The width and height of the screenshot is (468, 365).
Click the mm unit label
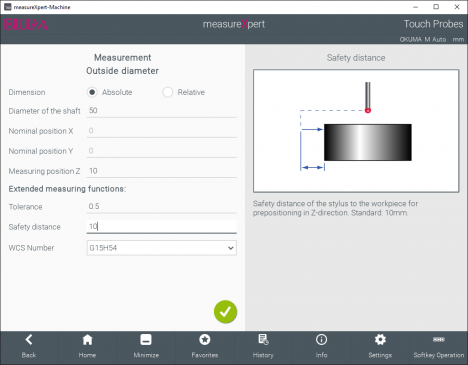458,39
